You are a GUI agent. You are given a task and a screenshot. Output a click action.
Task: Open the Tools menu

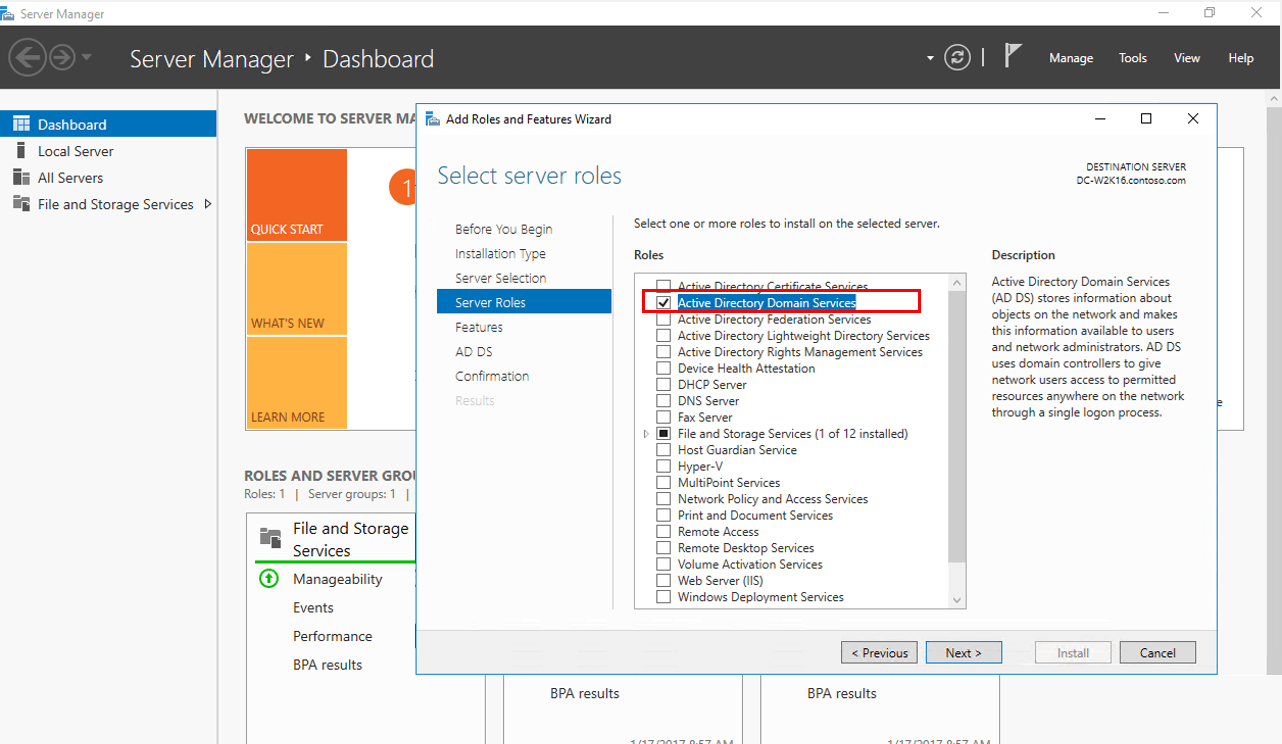(x=1132, y=58)
